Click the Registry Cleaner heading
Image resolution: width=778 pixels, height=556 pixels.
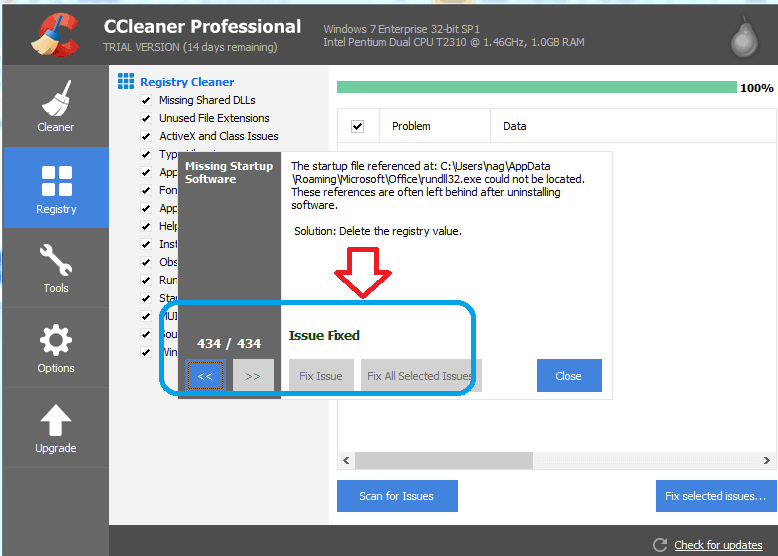point(187,82)
